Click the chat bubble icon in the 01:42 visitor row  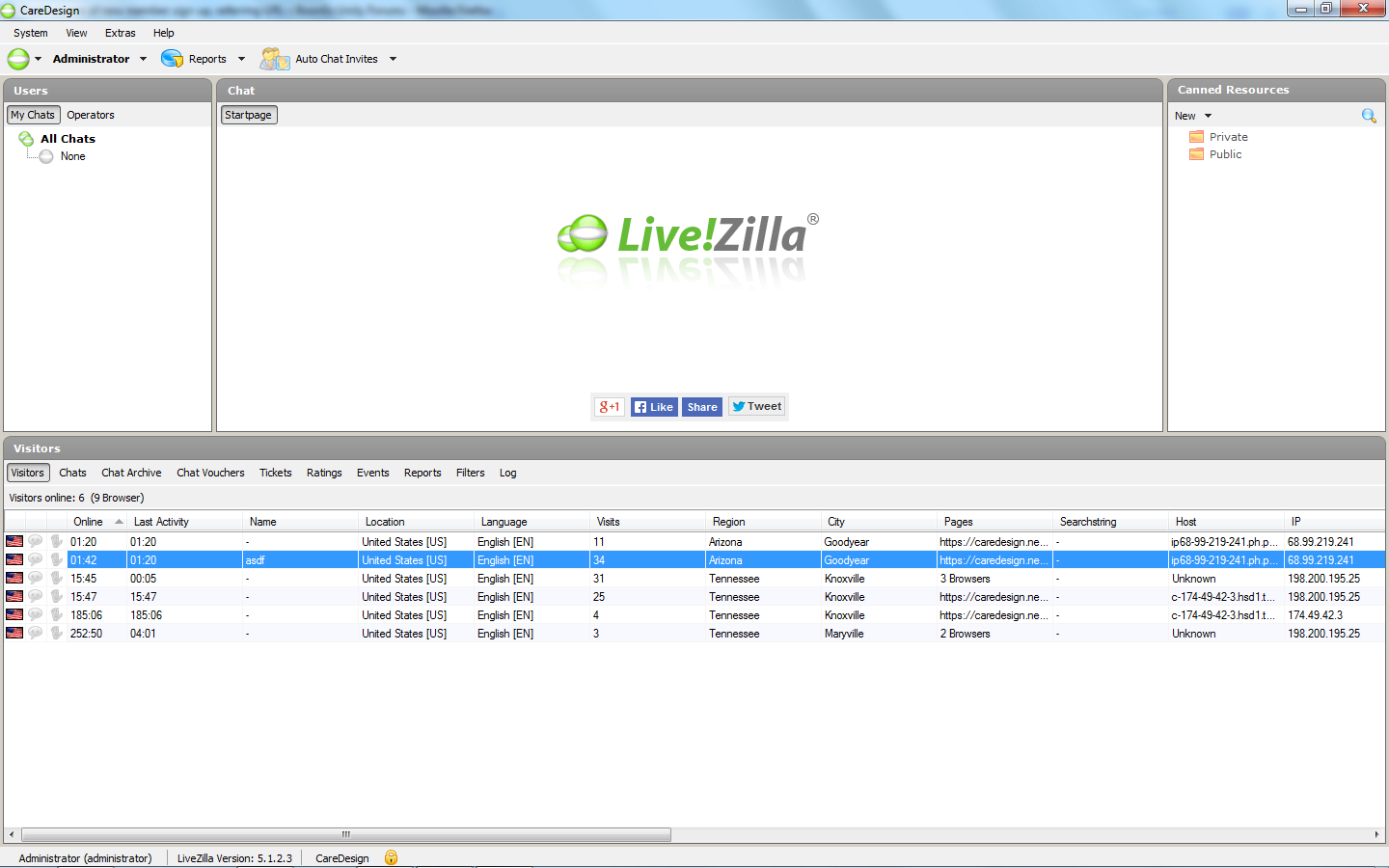click(36, 559)
